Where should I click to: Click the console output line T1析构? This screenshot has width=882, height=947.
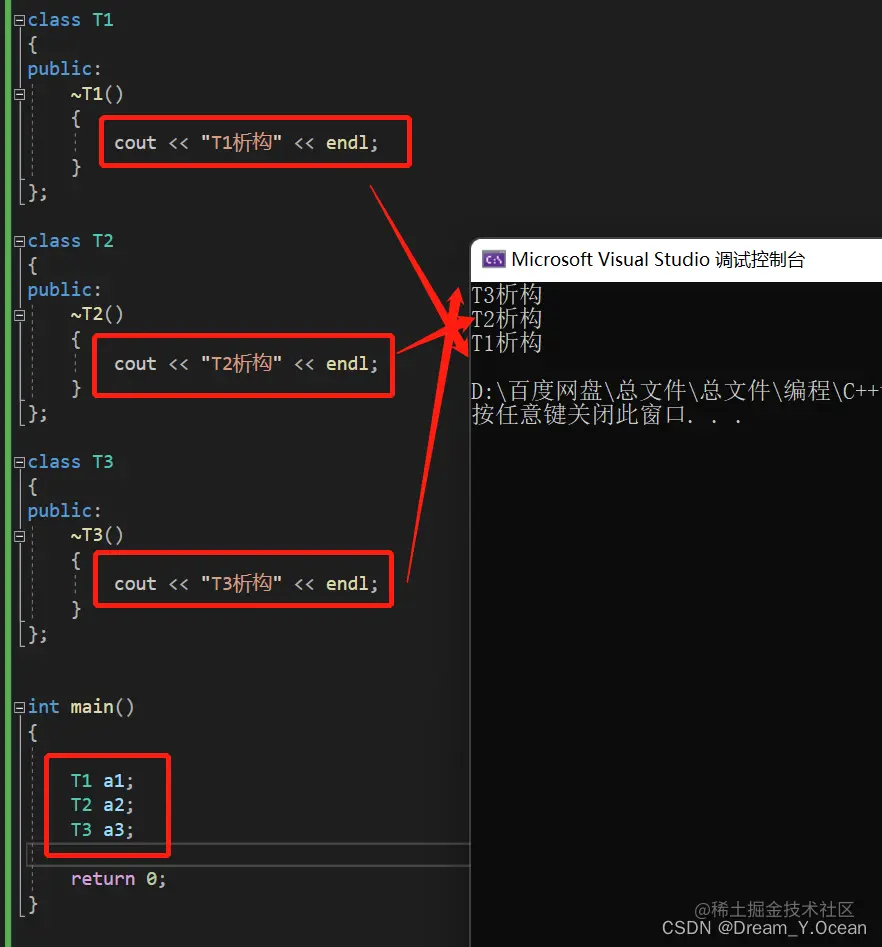tap(506, 342)
